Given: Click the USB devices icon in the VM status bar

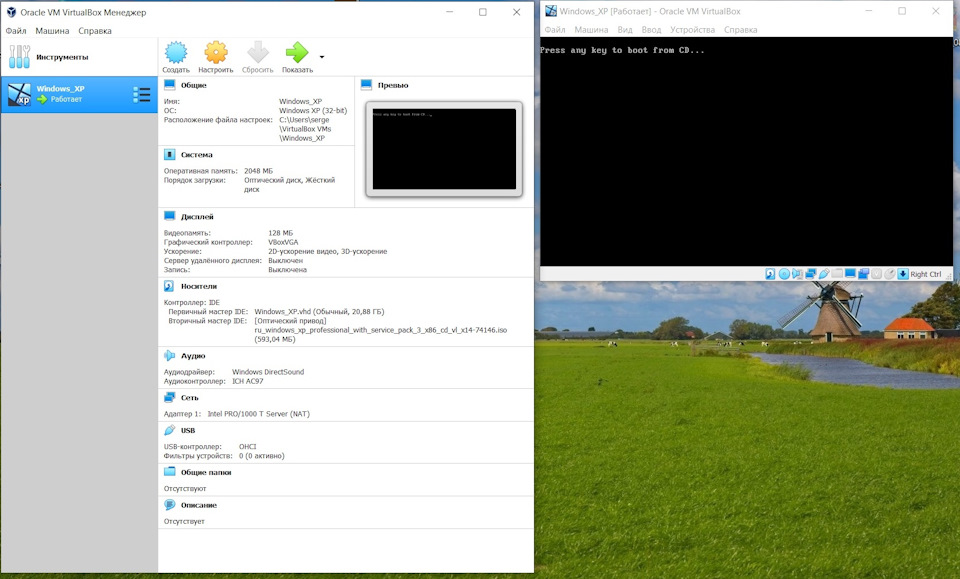Looking at the screenshot, I should click(824, 274).
